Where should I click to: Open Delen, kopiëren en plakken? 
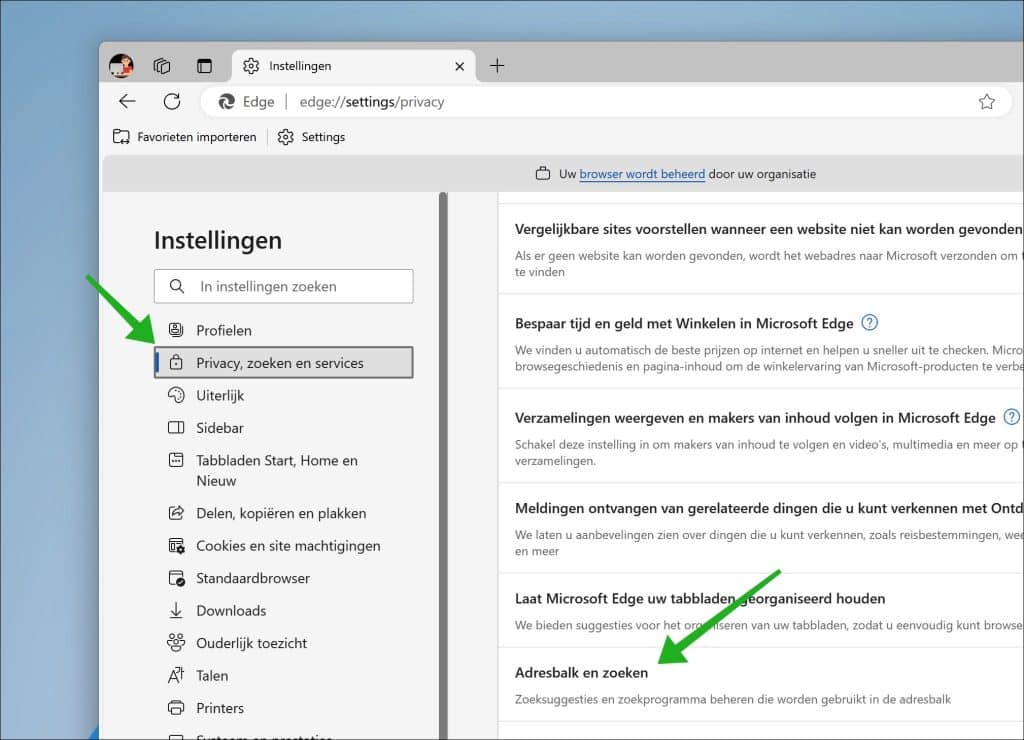point(283,513)
